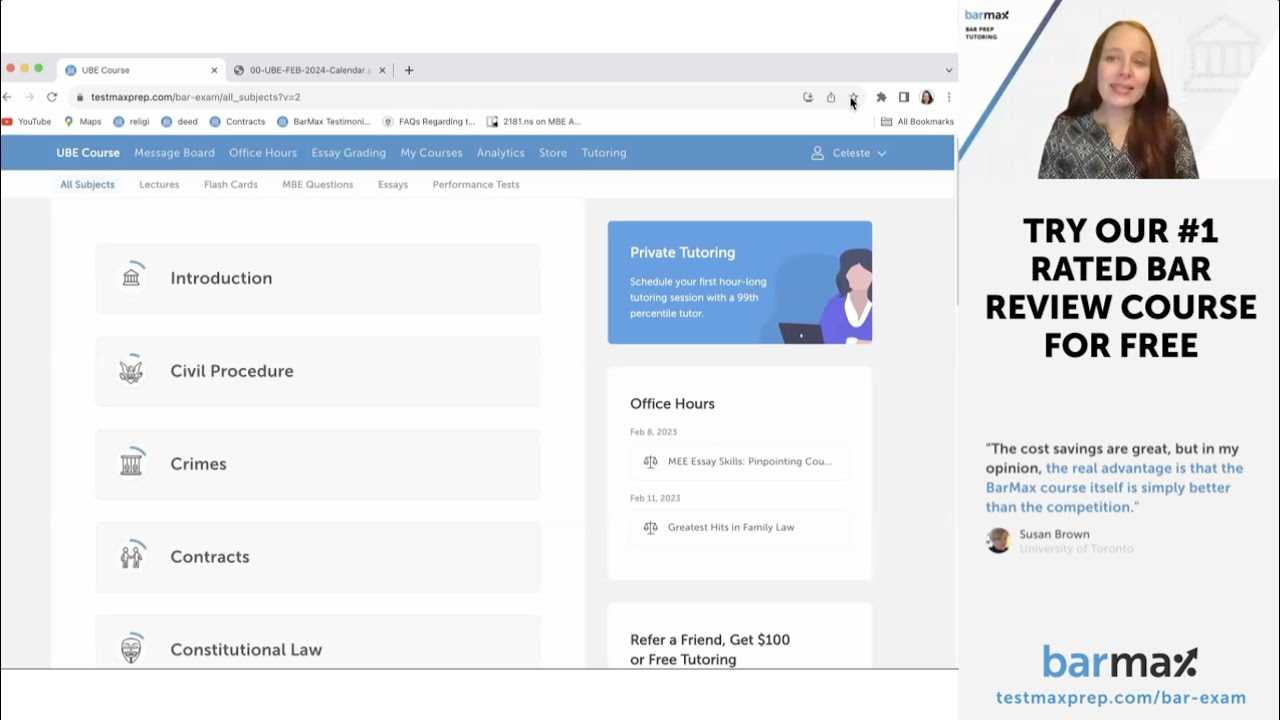The height and width of the screenshot is (720, 1280).
Task: Switch to the Lectures sub-tab
Action: [x=159, y=185]
